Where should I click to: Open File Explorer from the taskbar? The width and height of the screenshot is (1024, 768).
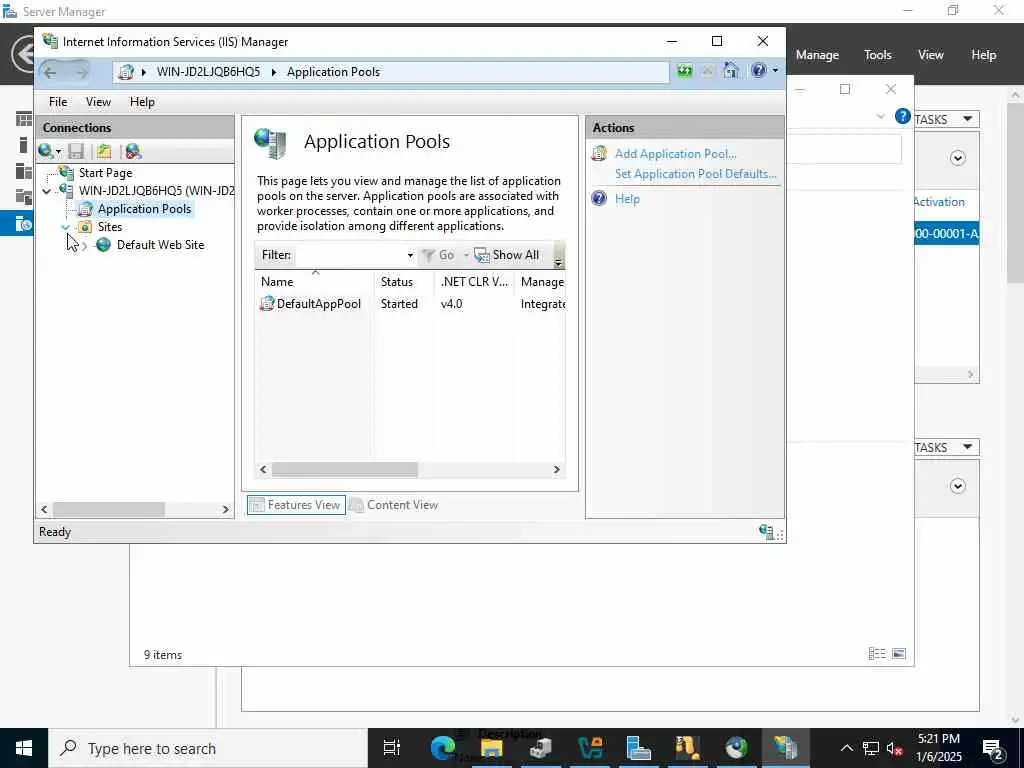(492, 748)
